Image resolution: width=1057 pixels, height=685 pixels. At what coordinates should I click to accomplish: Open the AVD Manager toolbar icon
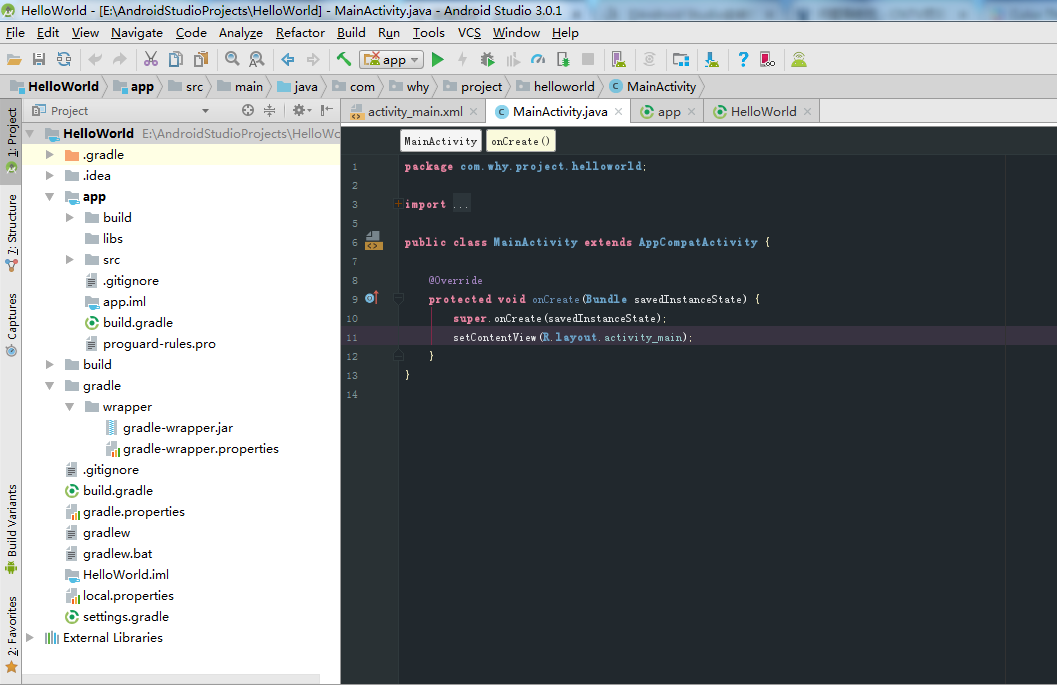618,60
